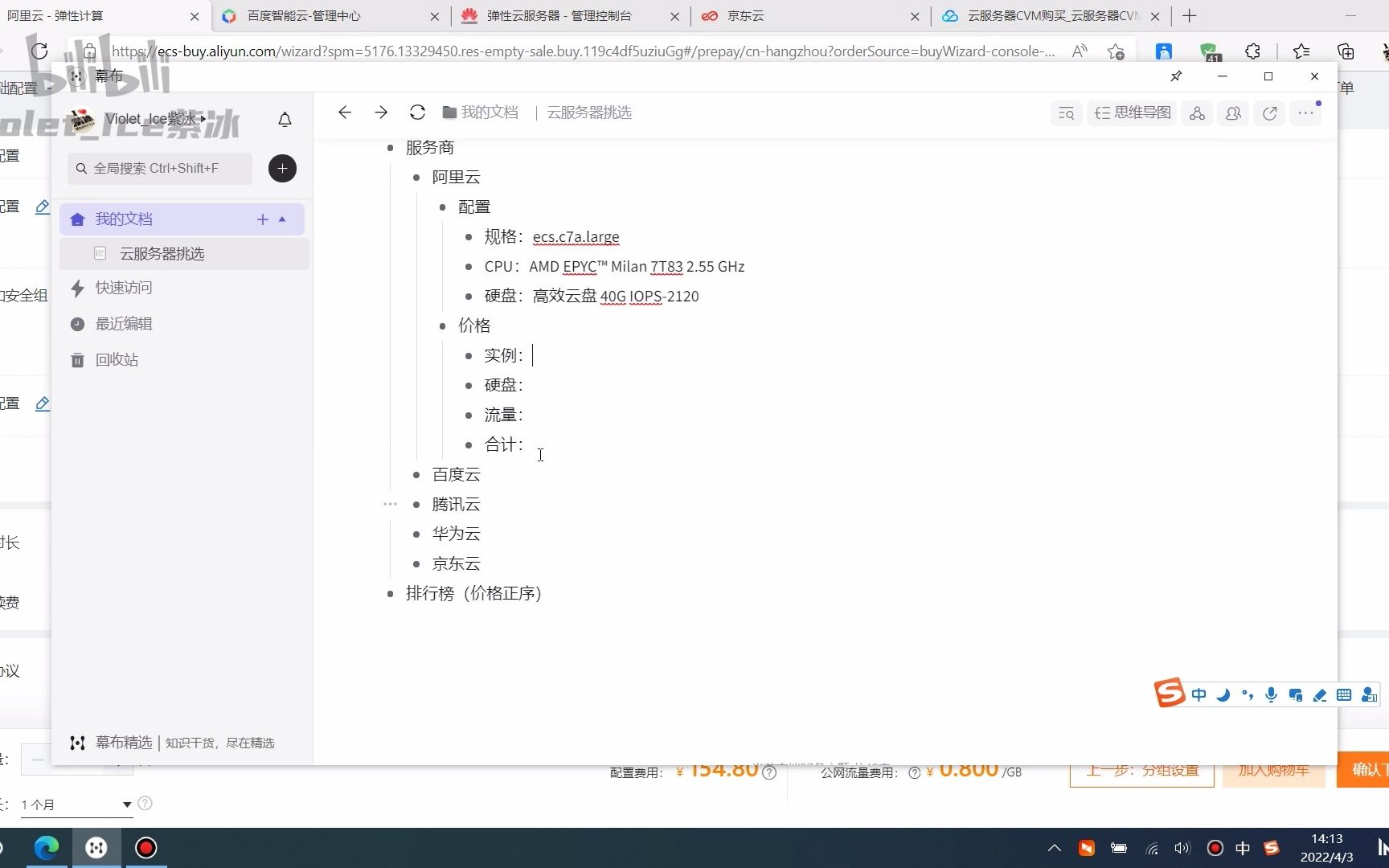Screen dimensions: 1389x868
Task: Click the 华为云 outline item
Action: [x=456, y=534]
